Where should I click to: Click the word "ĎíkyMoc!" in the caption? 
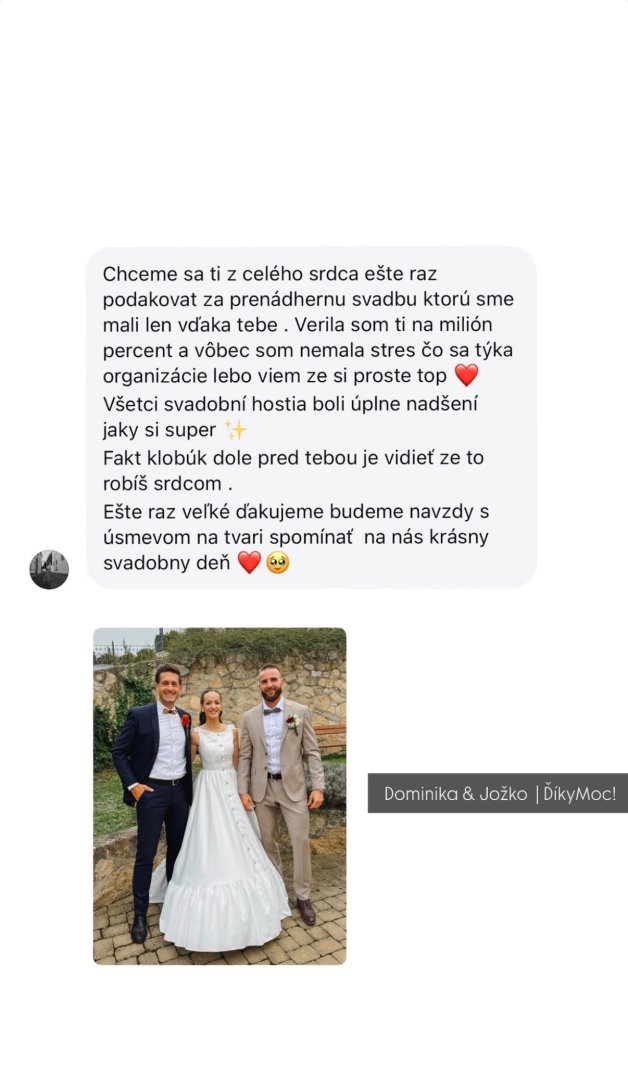click(x=580, y=793)
